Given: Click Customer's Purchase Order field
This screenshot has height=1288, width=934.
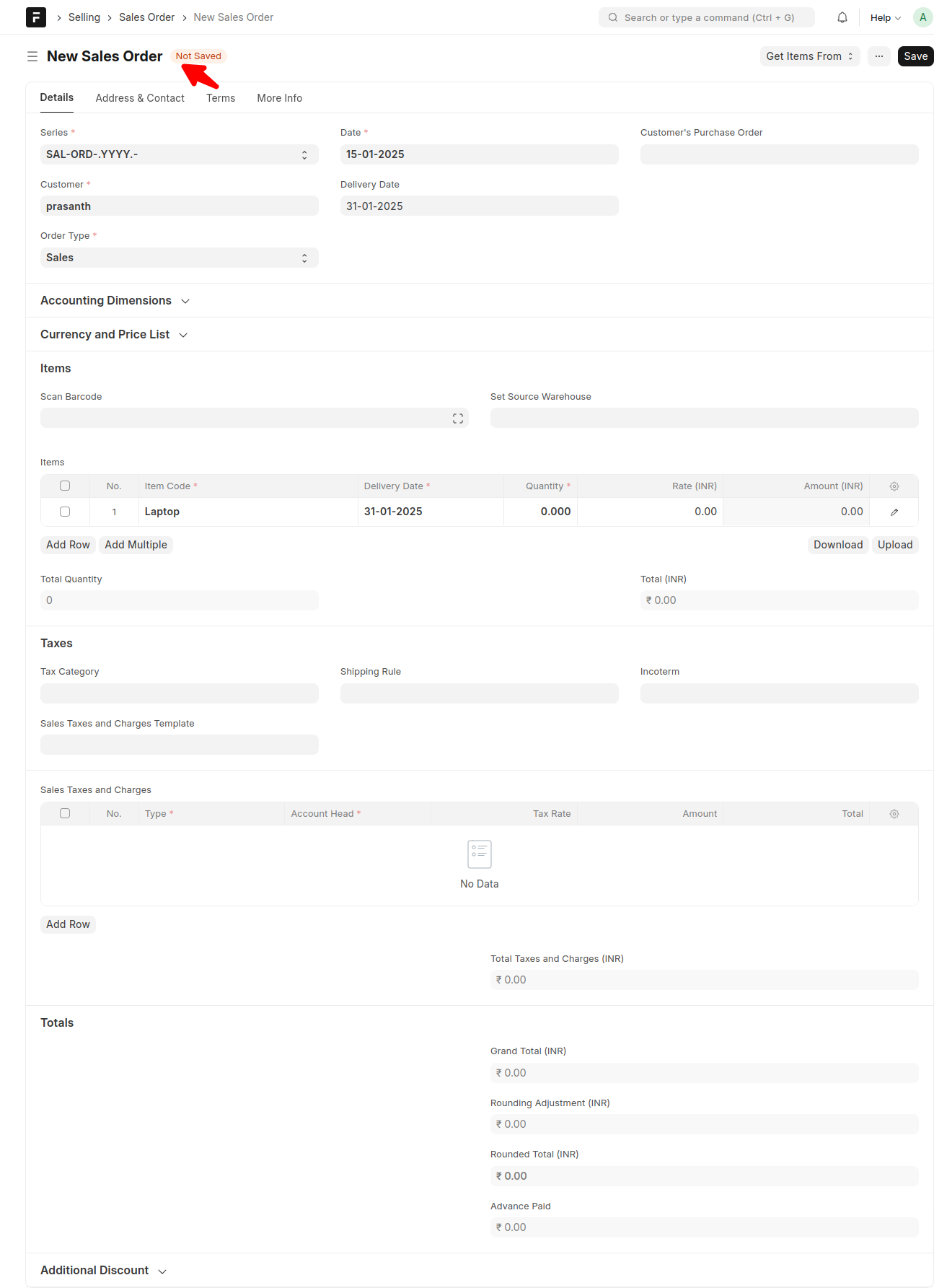Looking at the screenshot, I should [780, 154].
